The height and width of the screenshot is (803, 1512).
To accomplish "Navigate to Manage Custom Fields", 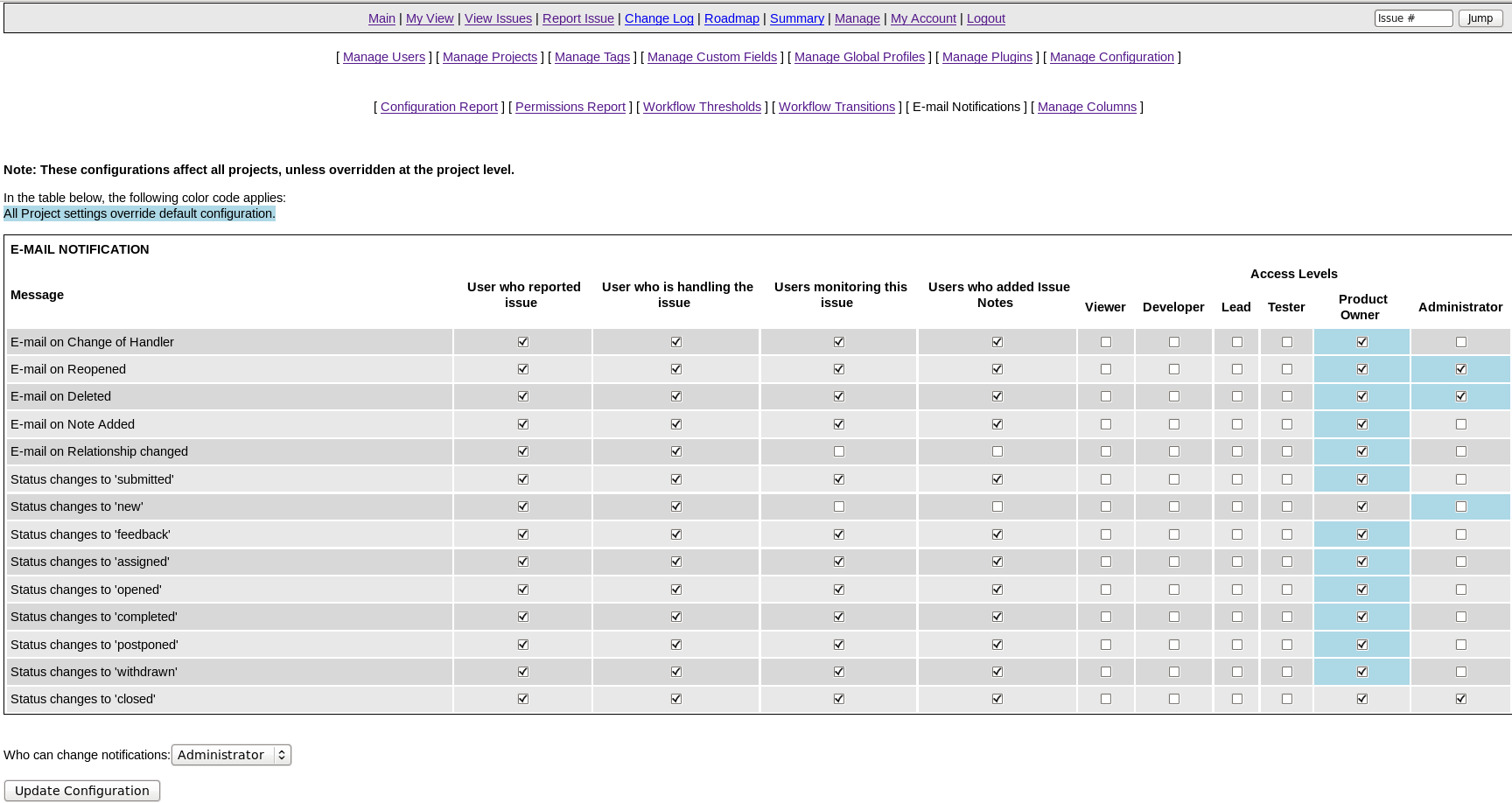I will 711,57.
